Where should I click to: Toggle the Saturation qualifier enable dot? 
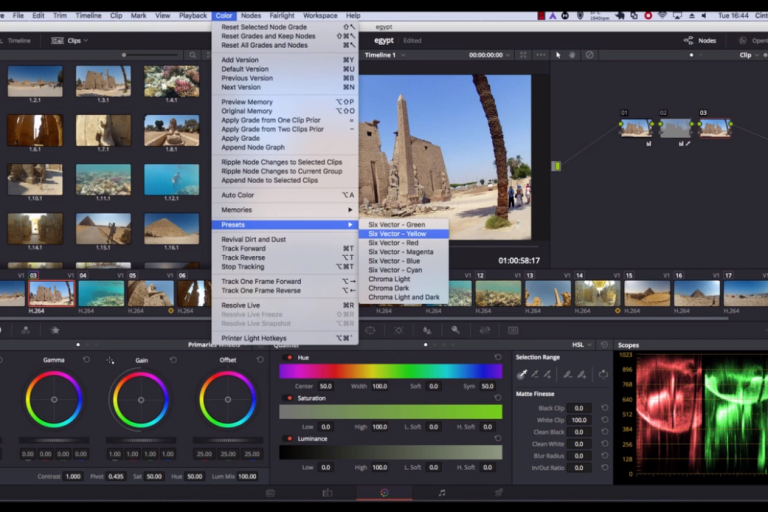pos(289,398)
